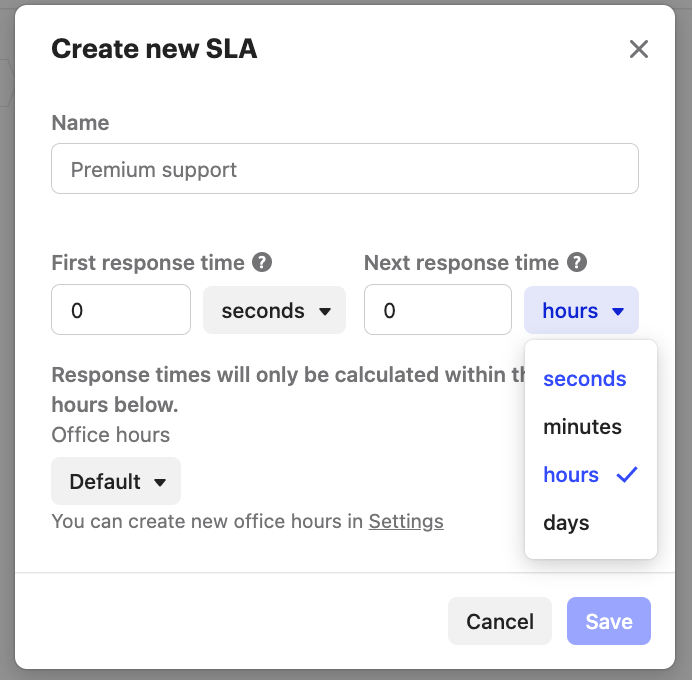Select days from the unit list

click(566, 523)
